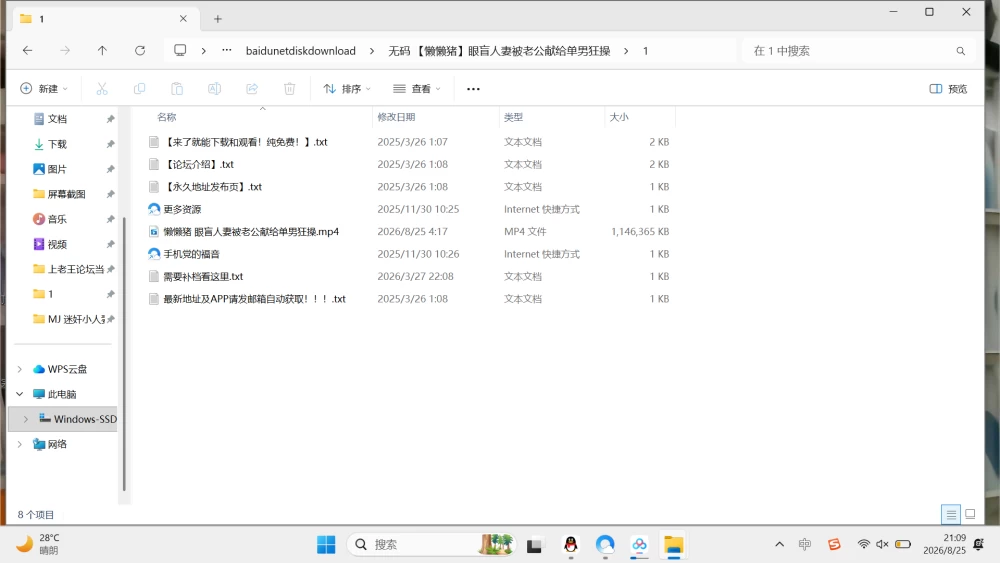Open notification bell in the tray
Viewport: 1000px width, 563px height.
979,544
